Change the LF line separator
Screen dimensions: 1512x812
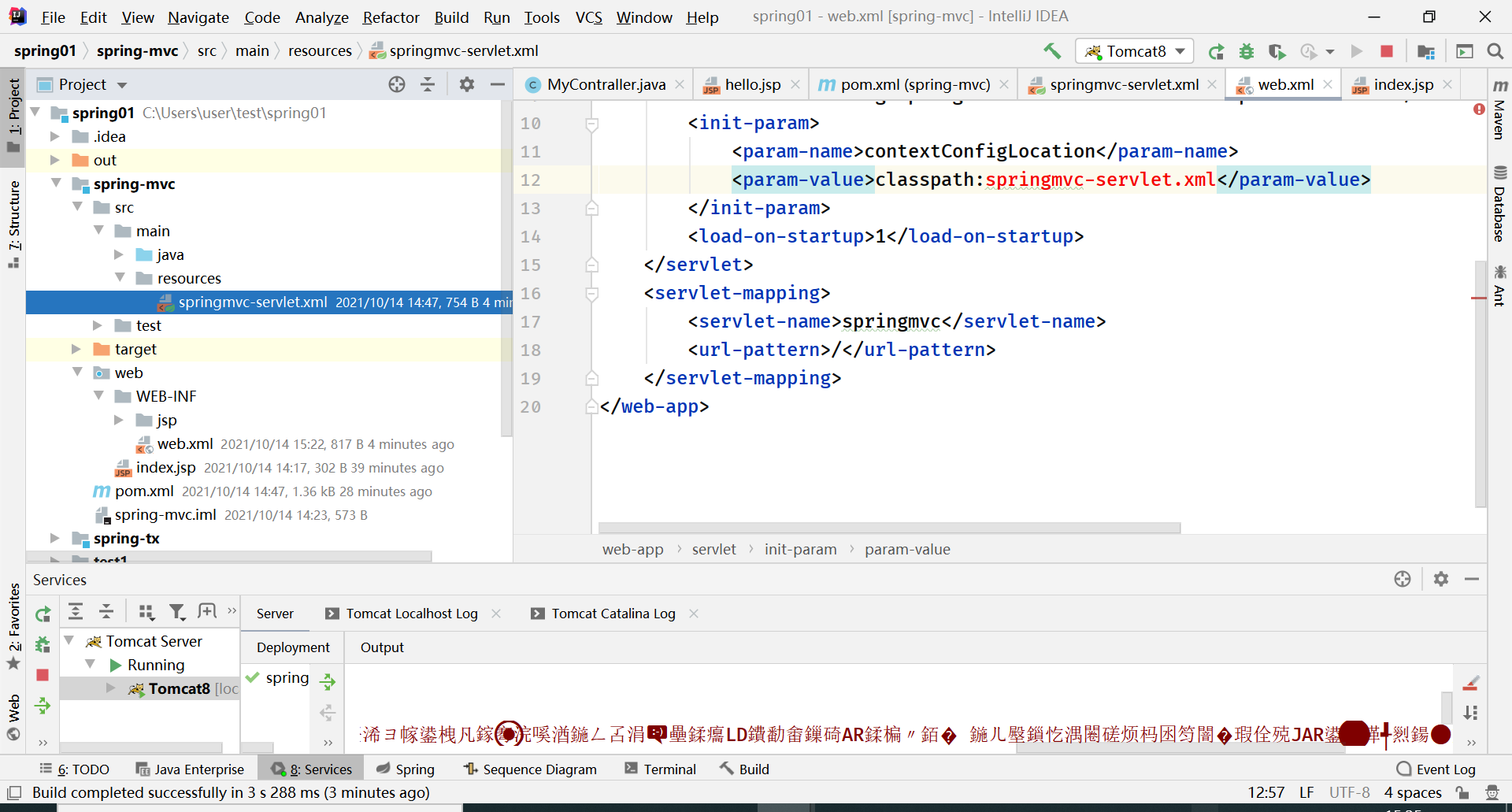click(x=1306, y=792)
